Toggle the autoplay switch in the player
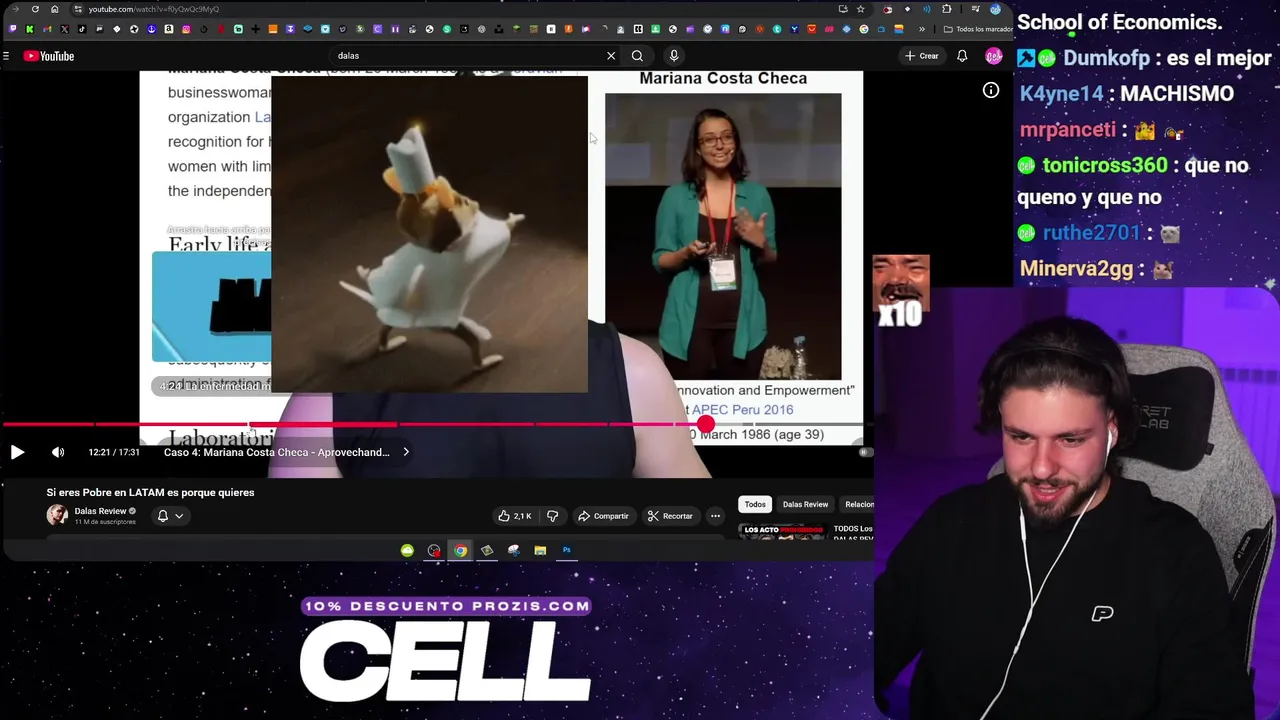1280x720 pixels. [x=866, y=452]
